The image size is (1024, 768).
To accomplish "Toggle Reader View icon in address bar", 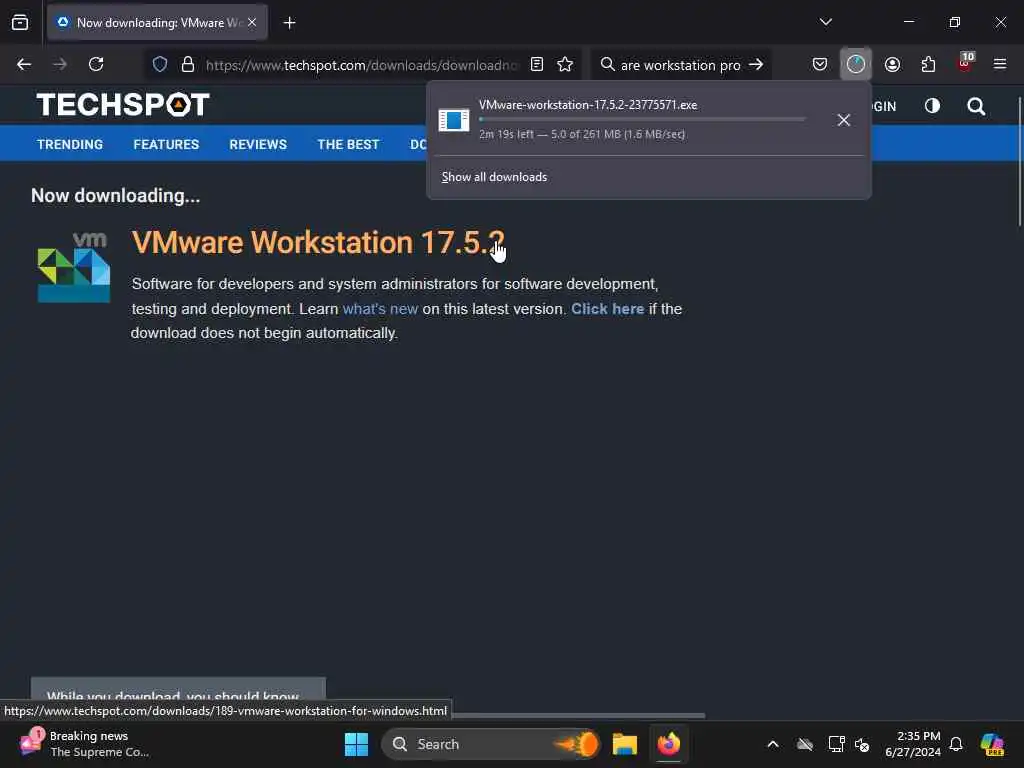I will pyautogui.click(x=537, y=64).
